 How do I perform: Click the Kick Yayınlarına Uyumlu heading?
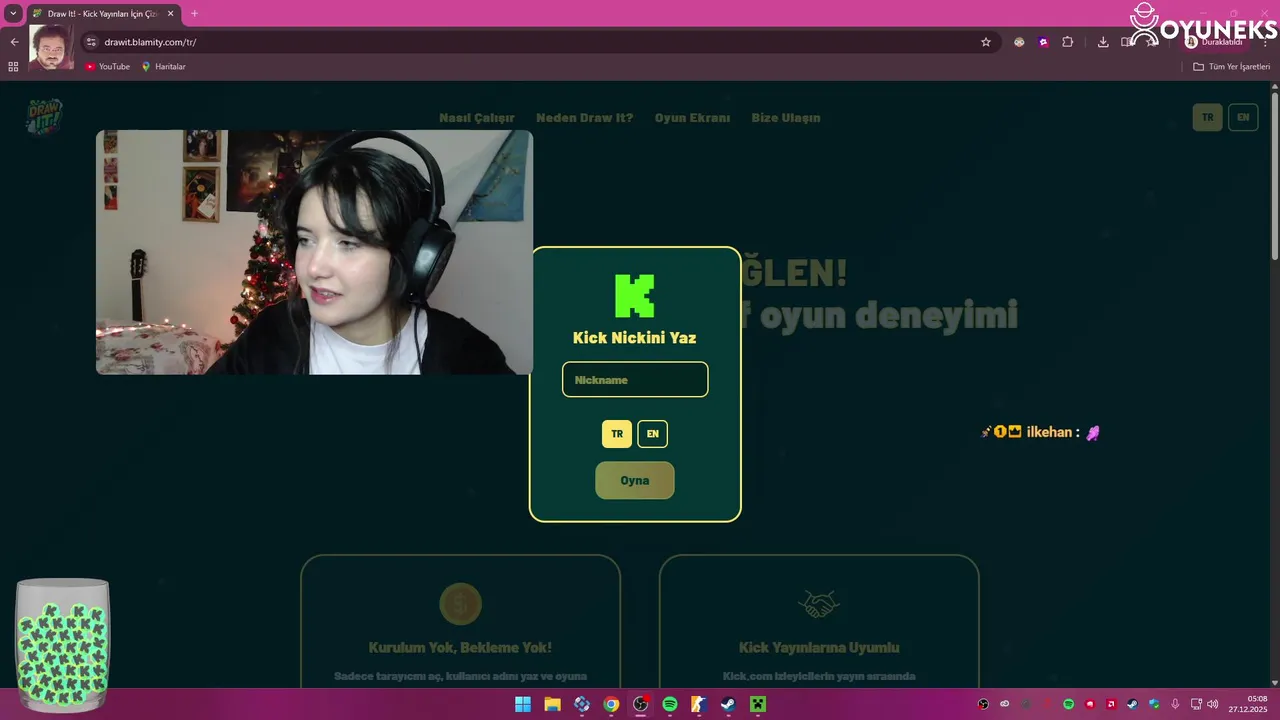(819, 647)
